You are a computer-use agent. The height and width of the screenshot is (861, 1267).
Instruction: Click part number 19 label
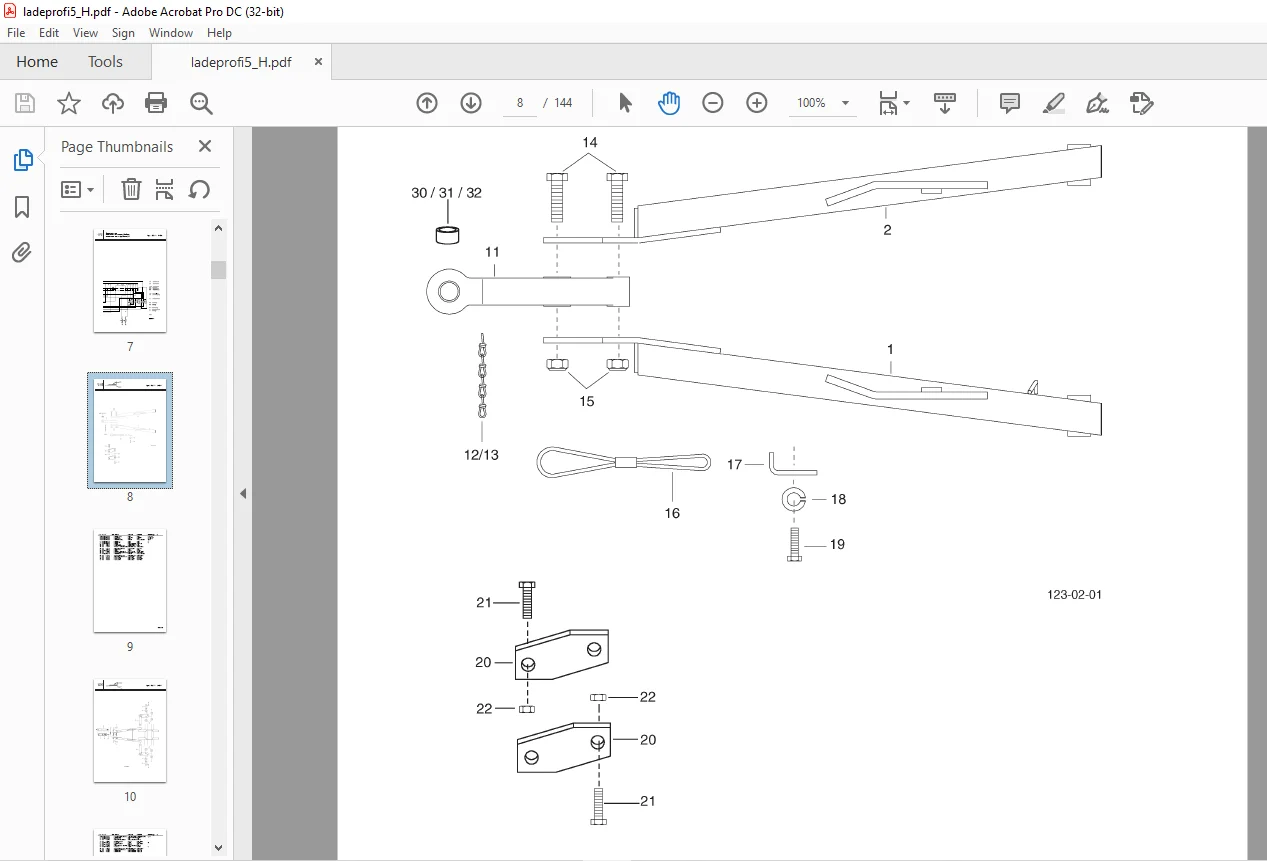pos(837,545)
